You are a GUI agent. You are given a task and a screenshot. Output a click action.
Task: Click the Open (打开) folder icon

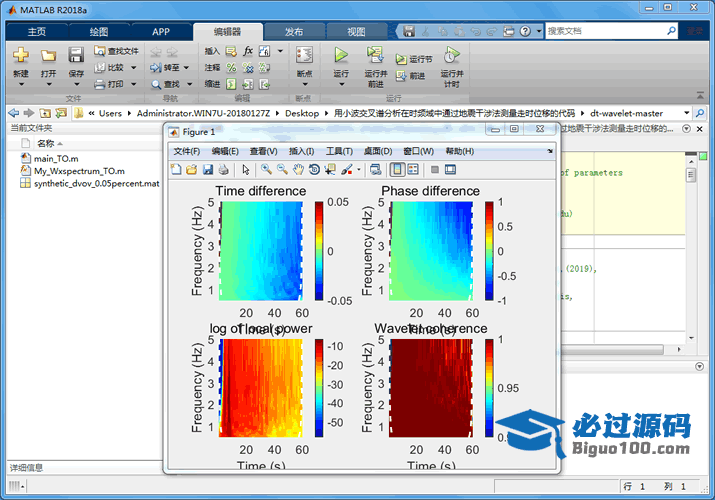(48, 55)
